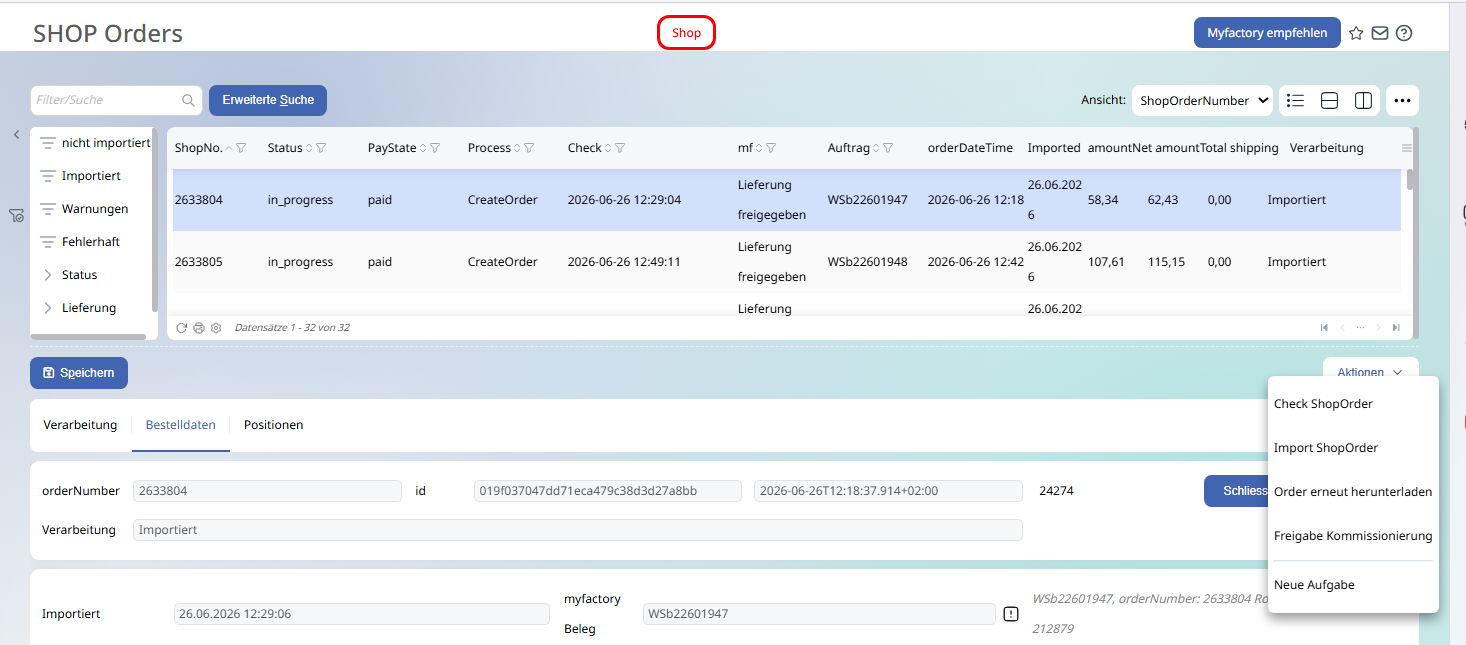The width and height of the screenshot is (1466, 645).
Task: Switch to the Bestelldaten tab
Action: (x=181, y=425)
